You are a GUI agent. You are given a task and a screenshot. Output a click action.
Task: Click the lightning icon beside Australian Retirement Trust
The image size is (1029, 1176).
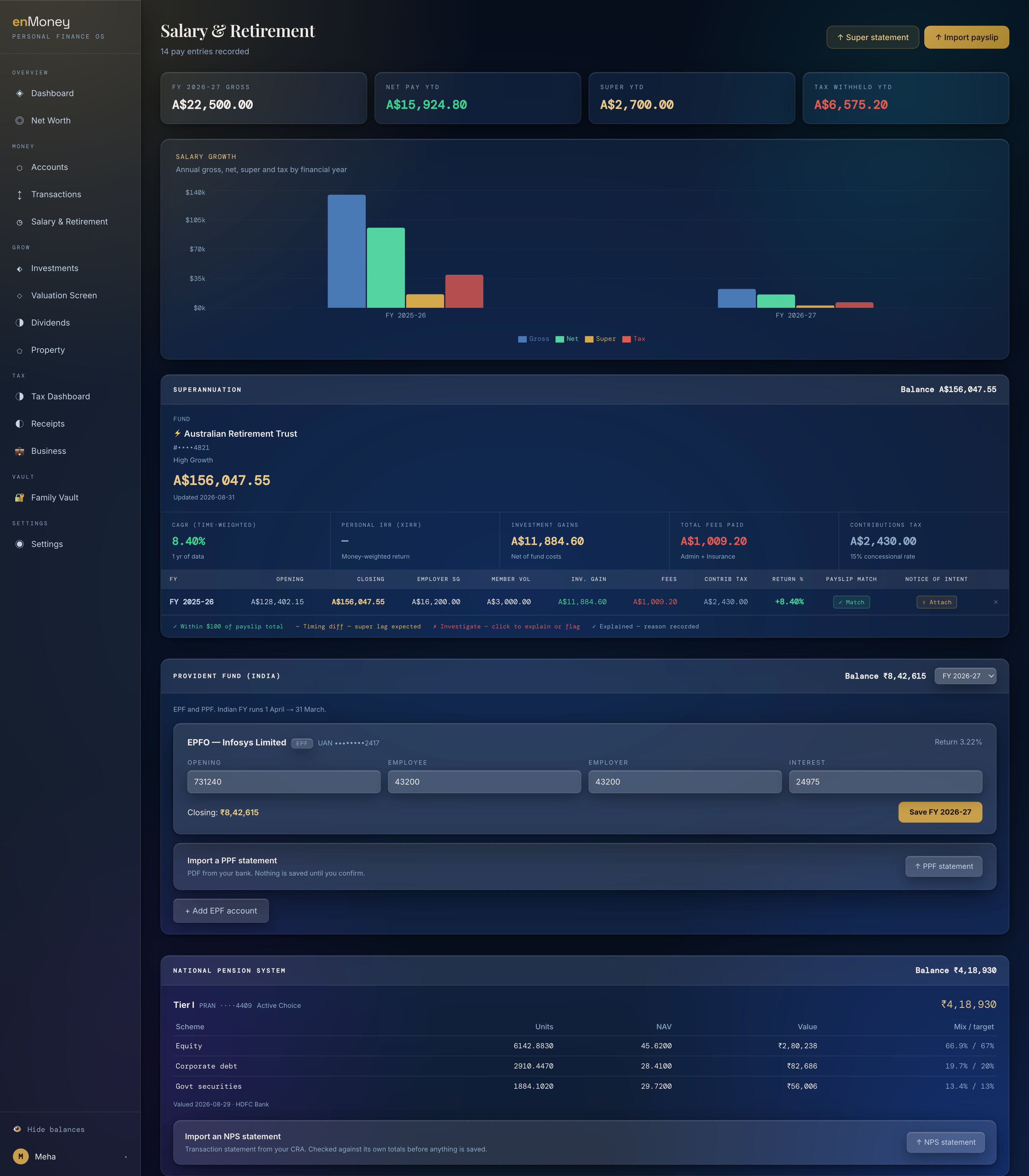tap(177, 434)
